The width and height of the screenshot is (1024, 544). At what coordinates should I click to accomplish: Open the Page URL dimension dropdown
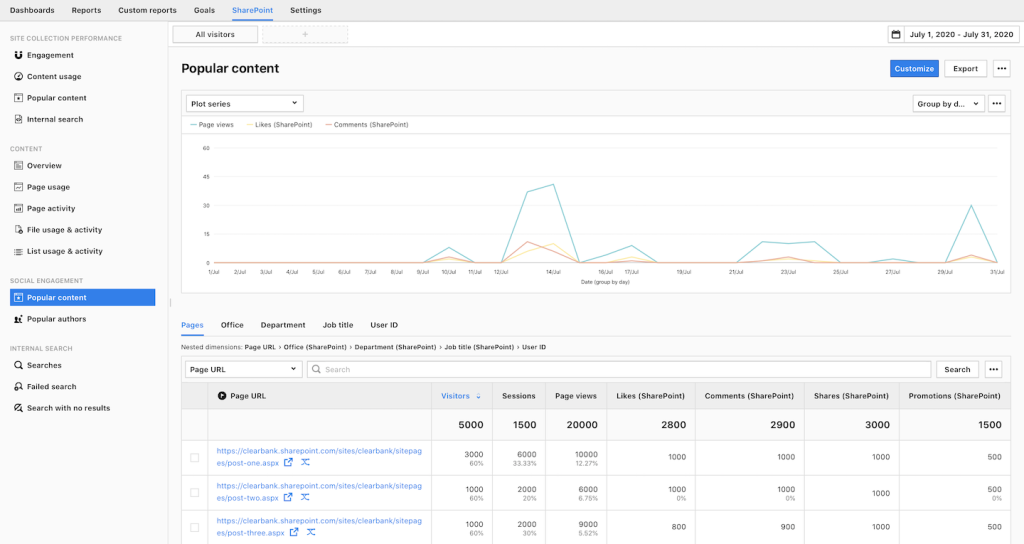click(x=244, y=370)
